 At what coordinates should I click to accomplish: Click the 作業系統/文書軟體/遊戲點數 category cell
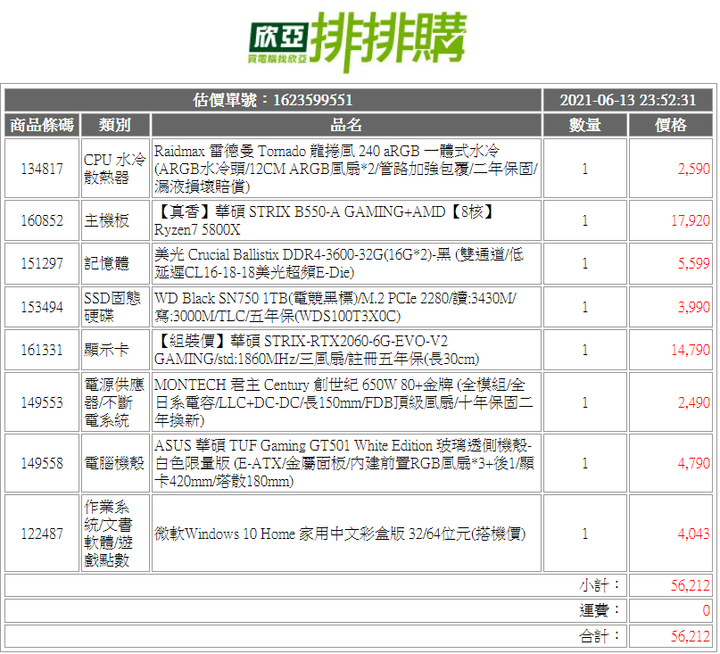[x=115, y=534]
